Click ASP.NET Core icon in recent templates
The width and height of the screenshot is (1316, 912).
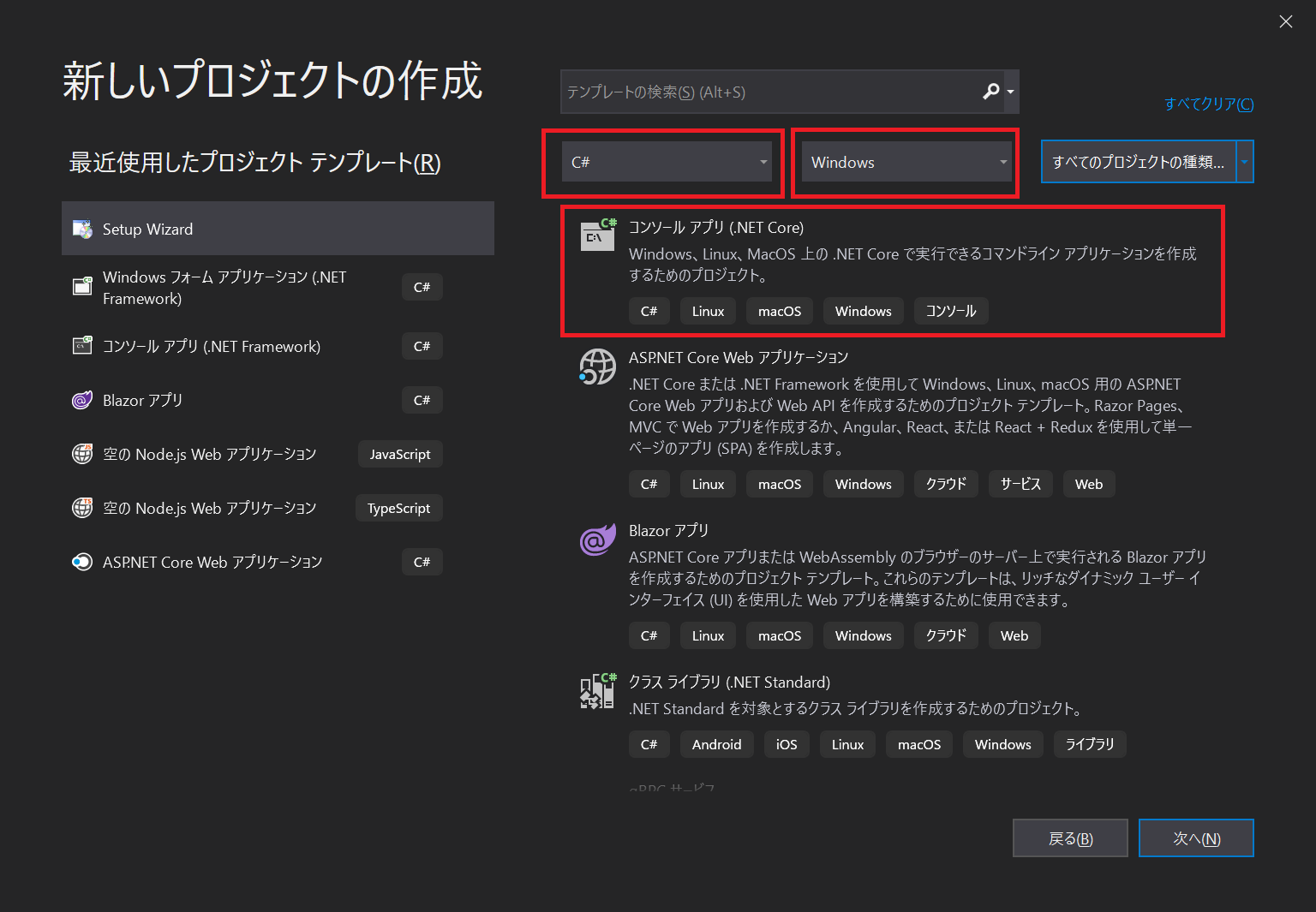(82, 562)
